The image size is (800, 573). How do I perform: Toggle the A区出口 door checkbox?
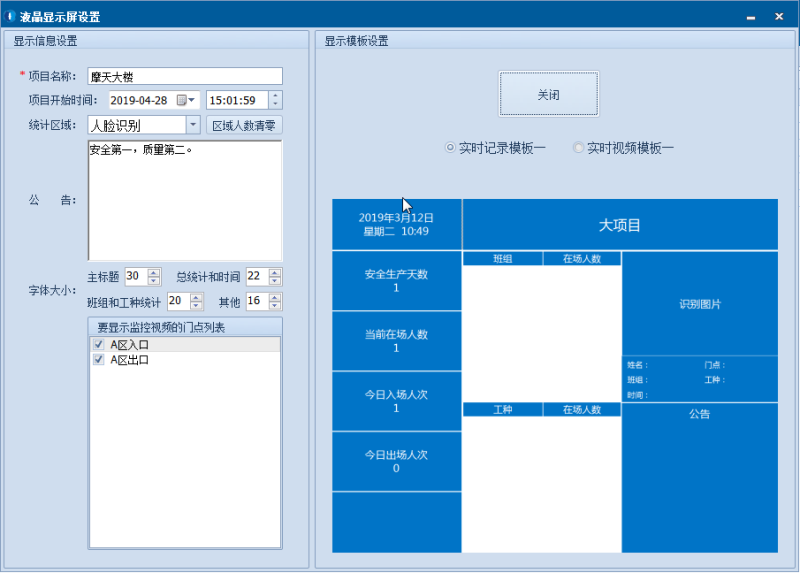pos(98,360)
